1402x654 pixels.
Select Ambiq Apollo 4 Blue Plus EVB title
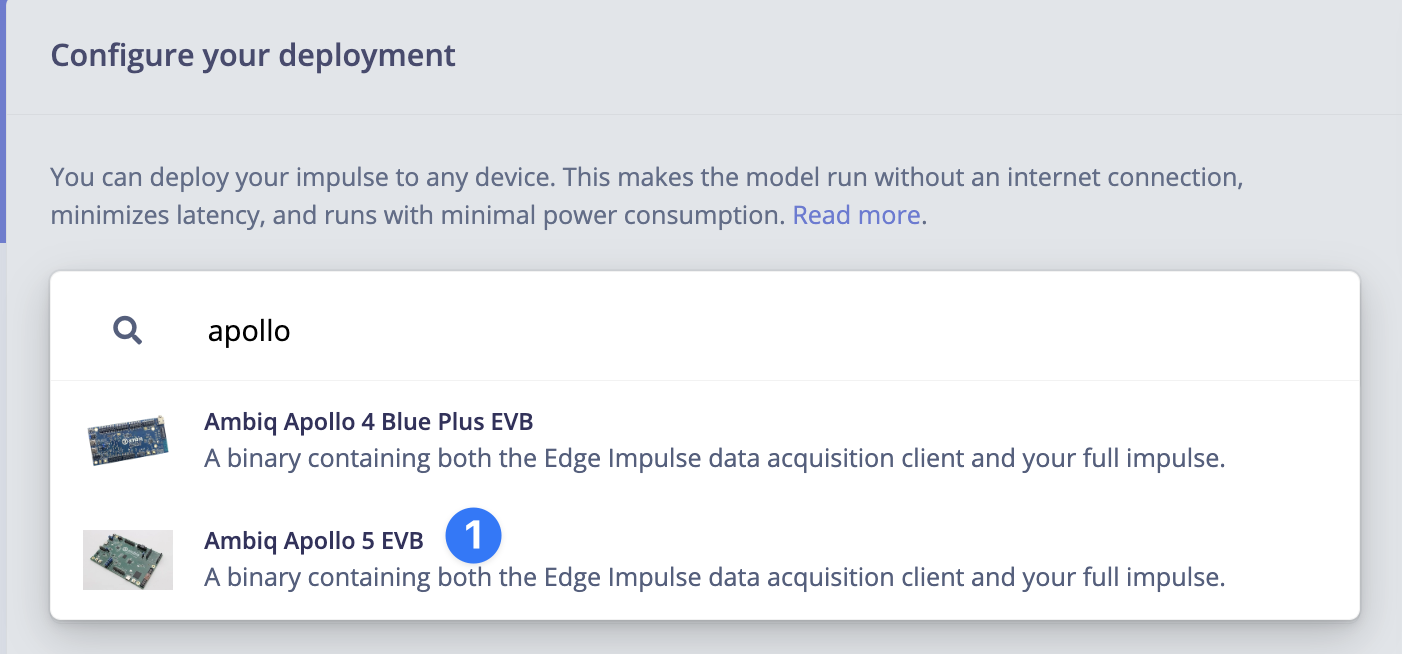(368, 422)
